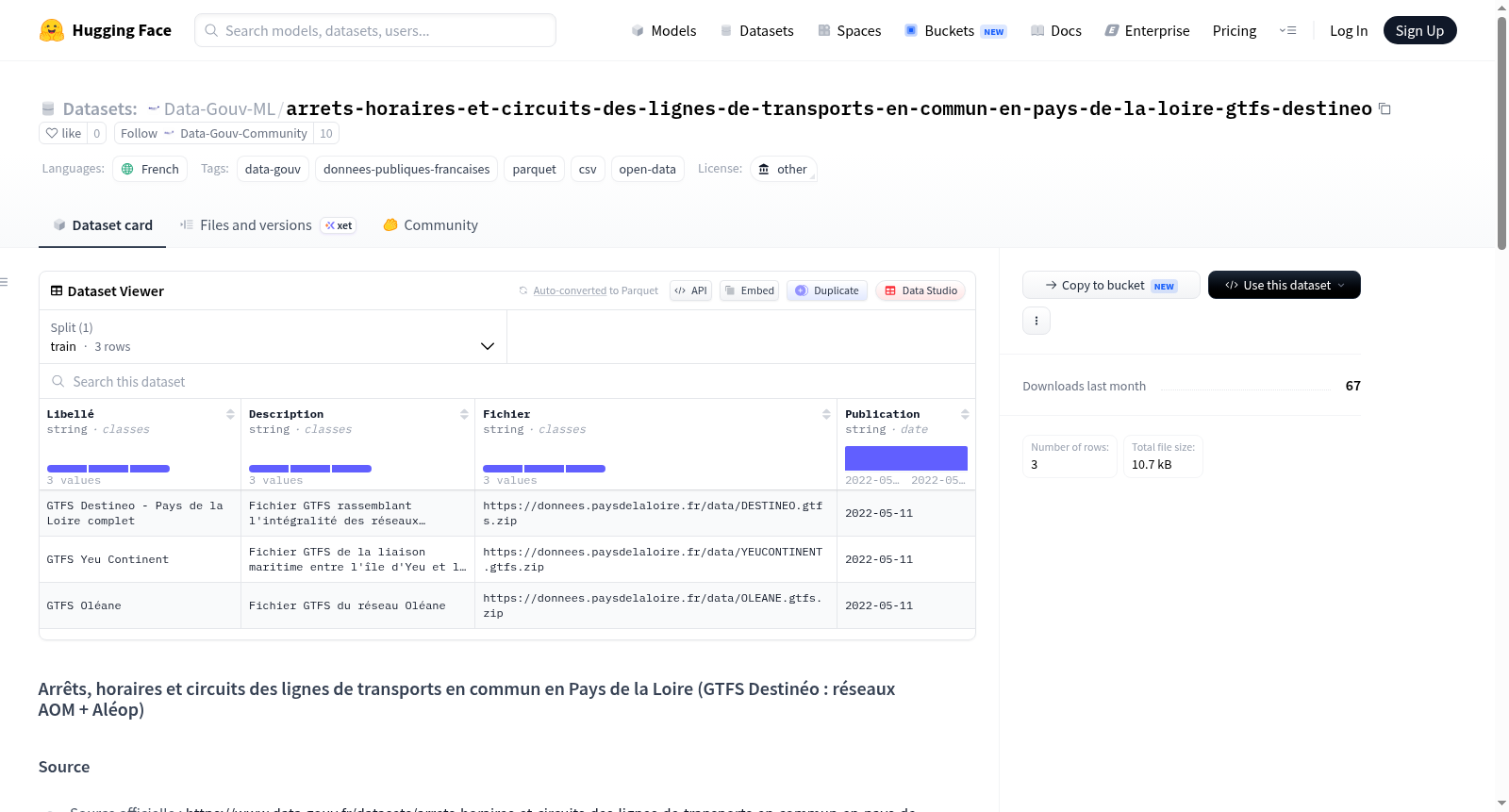1509x812 pixels.
Task: Click the Libellé class distribution bar
Action: coord(108,469)
